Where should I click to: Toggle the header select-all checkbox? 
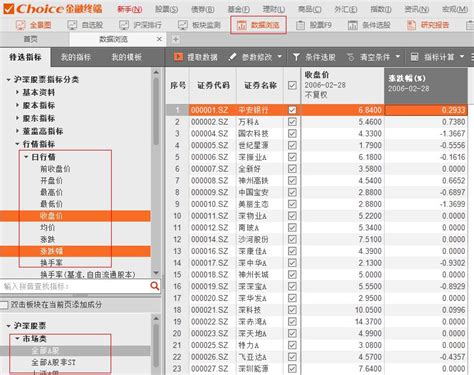(x=292, y=85)
